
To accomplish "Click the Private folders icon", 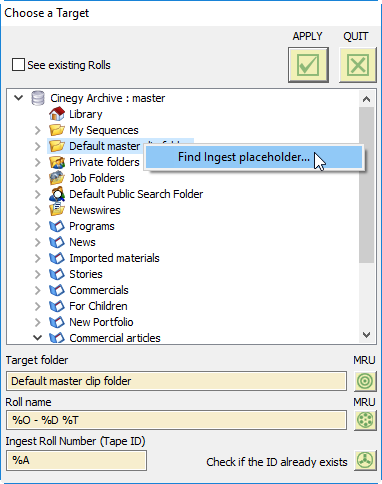I will (57, 162).
